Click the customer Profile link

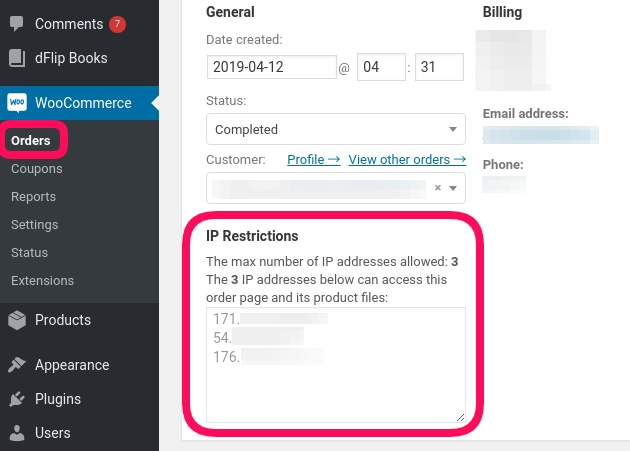(313, 159)
